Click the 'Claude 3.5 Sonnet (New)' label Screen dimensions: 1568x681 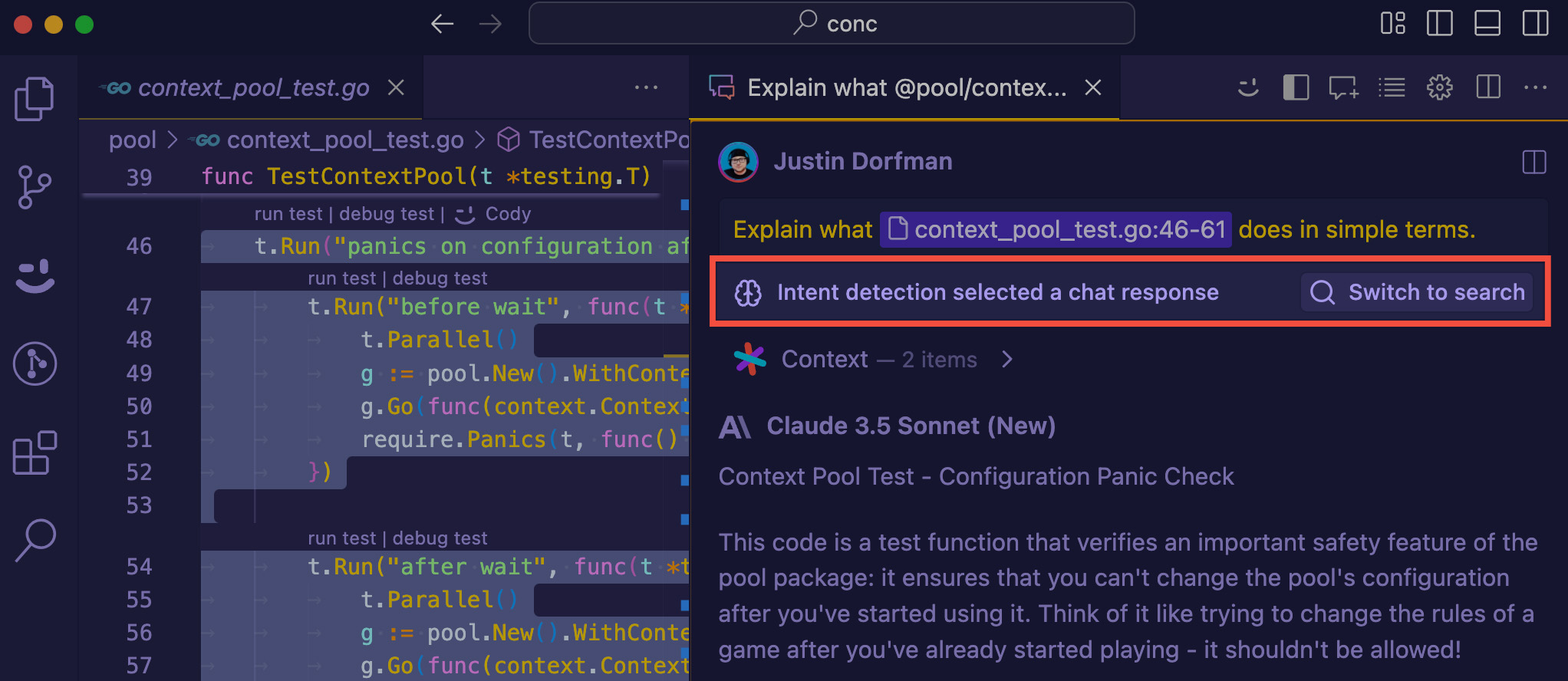(x=911, y=426)
